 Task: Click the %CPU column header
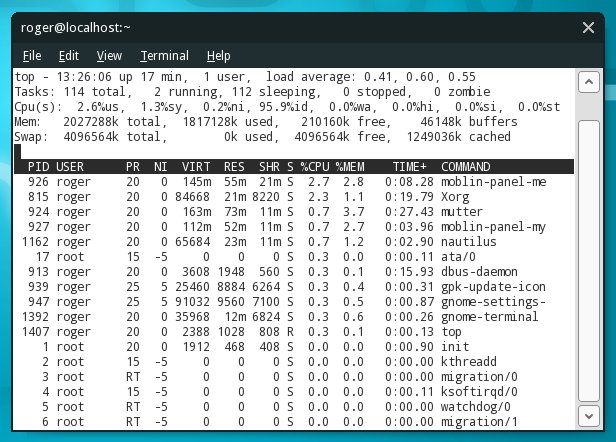[315, 167]
